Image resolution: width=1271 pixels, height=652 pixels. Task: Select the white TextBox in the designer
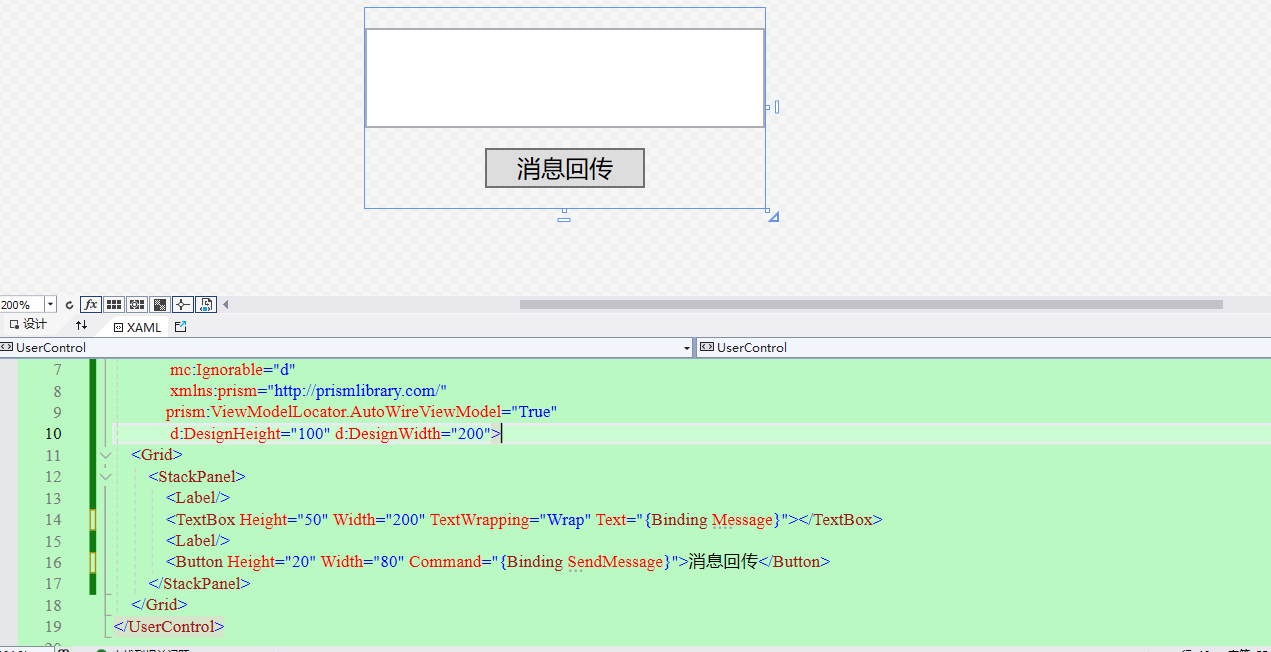[x=565, y=78]
